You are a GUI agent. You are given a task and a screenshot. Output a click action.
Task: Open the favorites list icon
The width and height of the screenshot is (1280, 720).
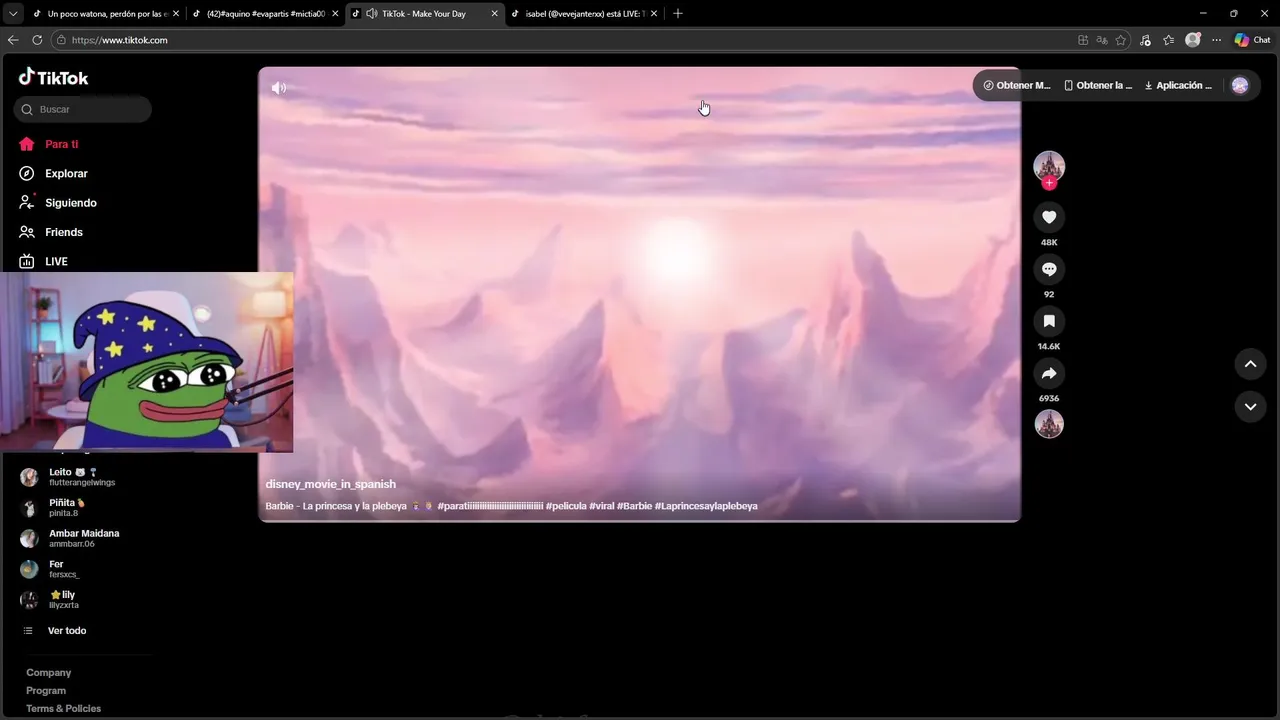coord(1168,40)
